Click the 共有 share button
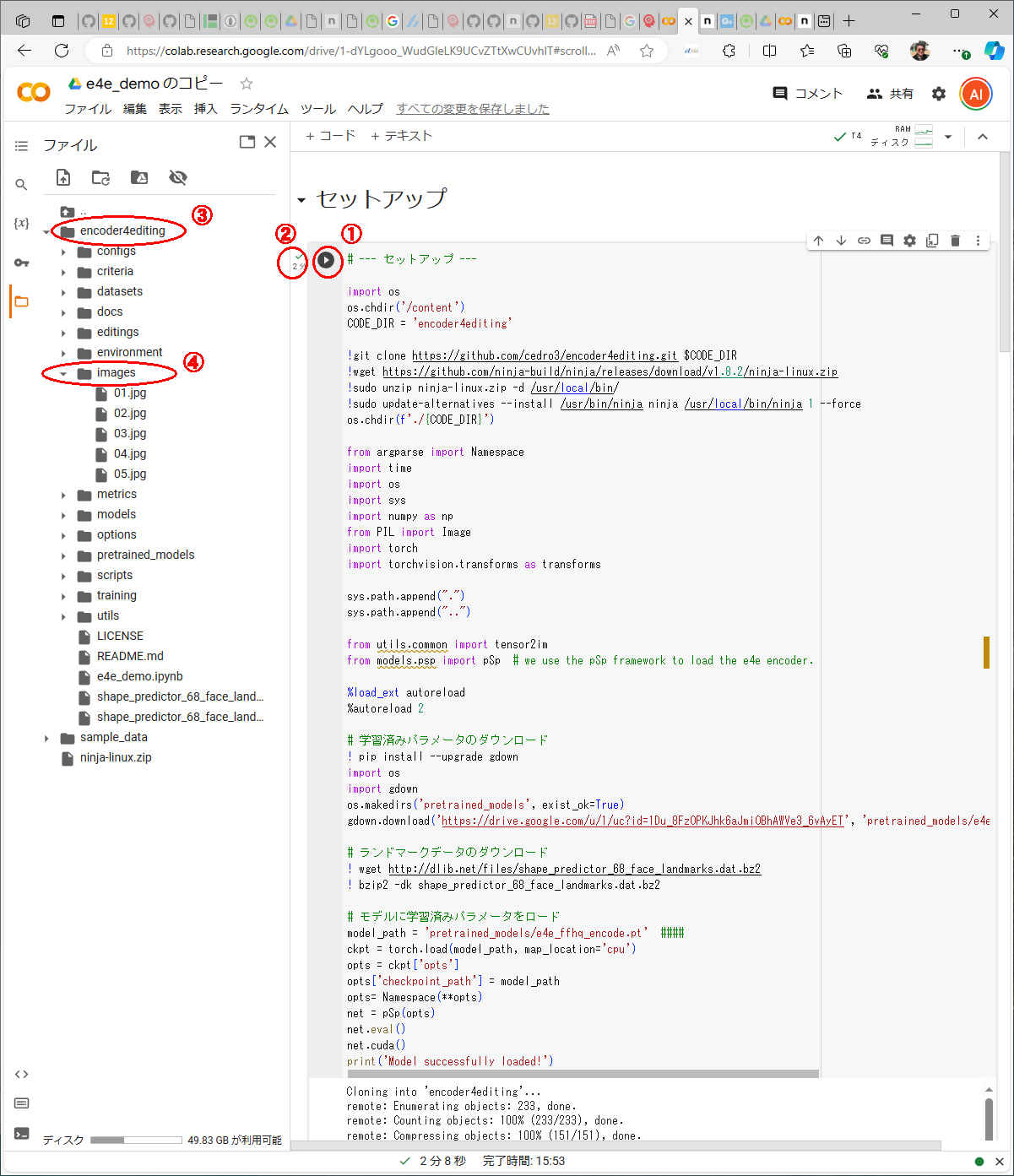The image size is (1014, 1176). (x=891, y=94)
